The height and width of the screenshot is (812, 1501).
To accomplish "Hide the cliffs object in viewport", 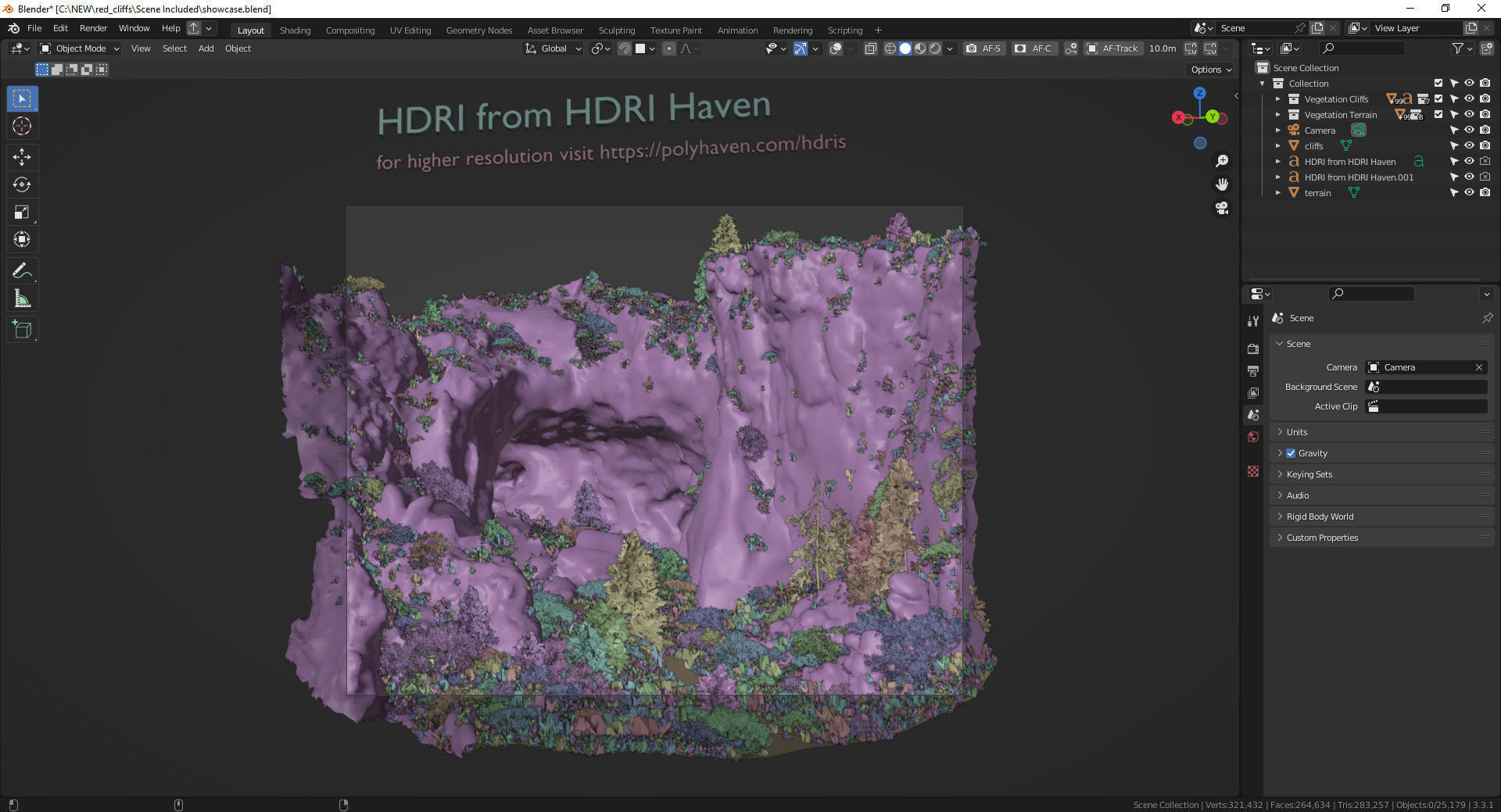I will coord(1470,146).
